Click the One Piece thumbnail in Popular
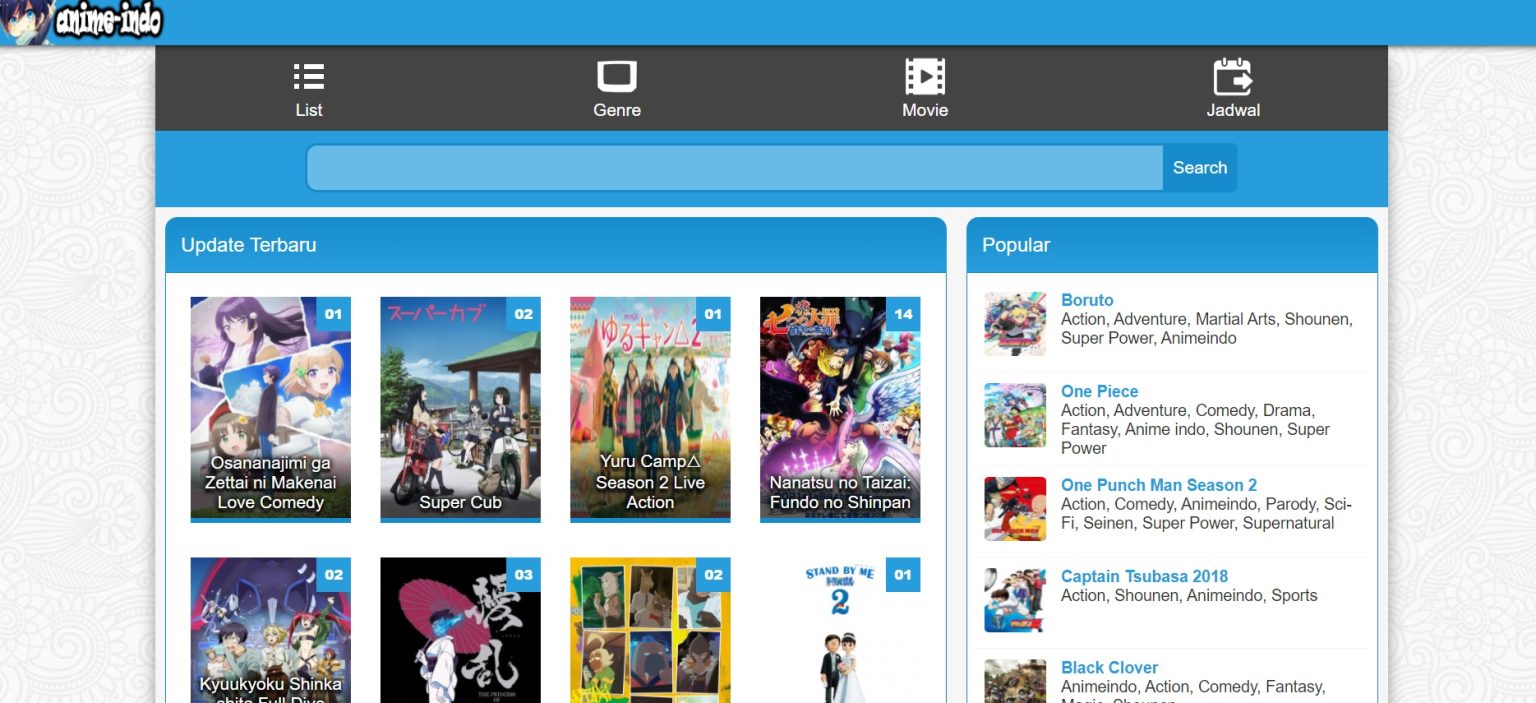The width and height of the screenshot is (1536, 703). [1015, 415]
